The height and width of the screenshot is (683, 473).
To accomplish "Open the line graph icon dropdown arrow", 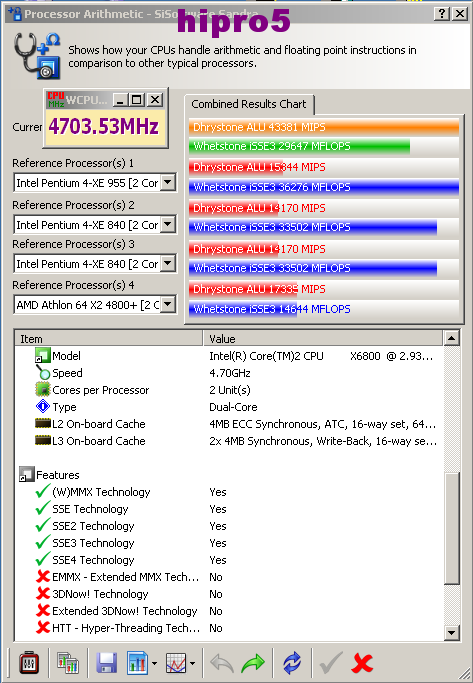I will click(x=192, y=663).
